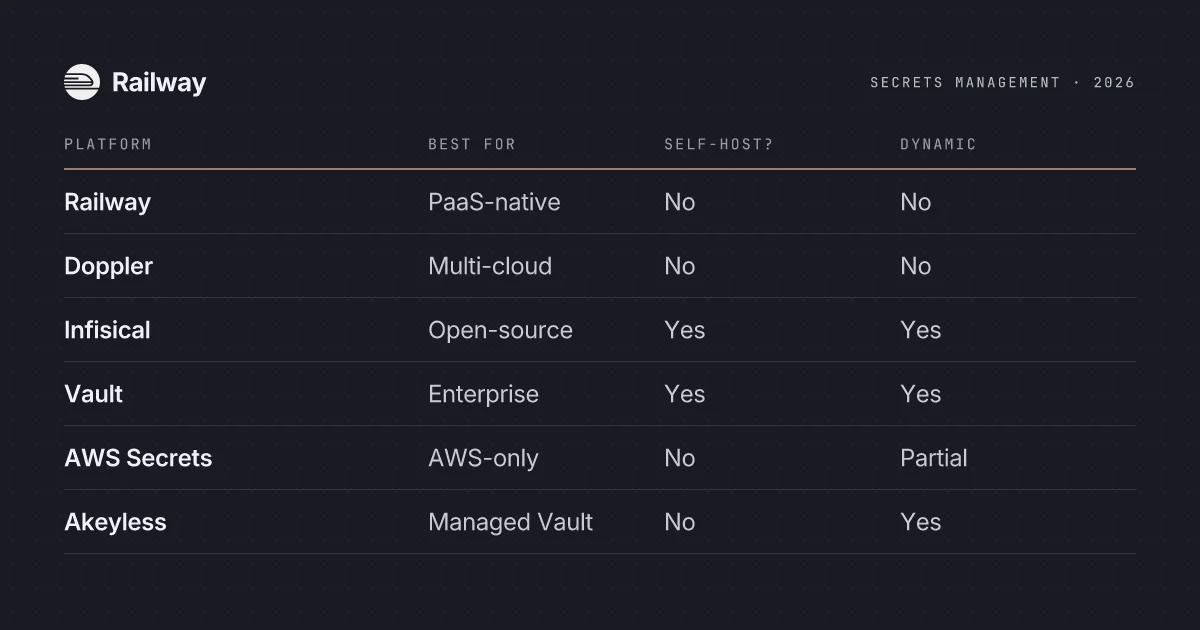Click Dynamic 'Yes' in the Infisical row
The height and width of the screenshot is (630, 1200).
click(920, 330)
